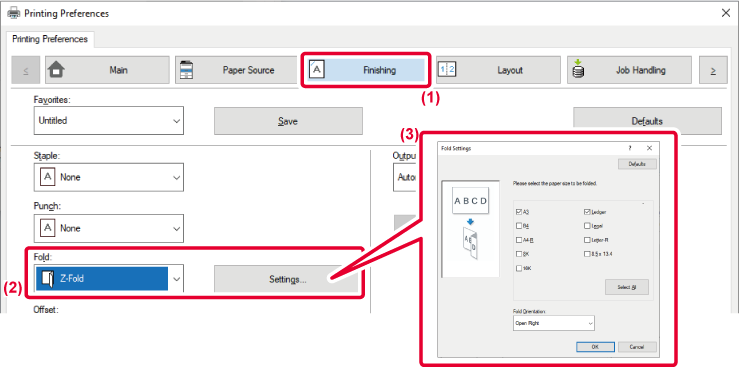Click the Select All button
Screen dimensions: 739x371
(627, 287)
